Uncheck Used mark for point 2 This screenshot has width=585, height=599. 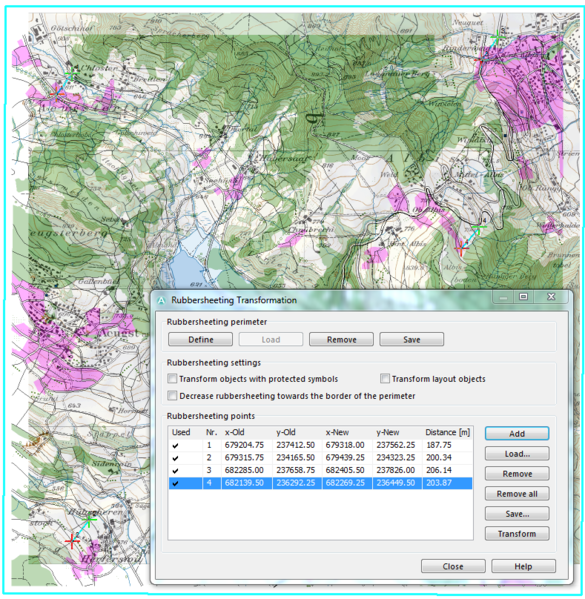(x=175, y=458)
